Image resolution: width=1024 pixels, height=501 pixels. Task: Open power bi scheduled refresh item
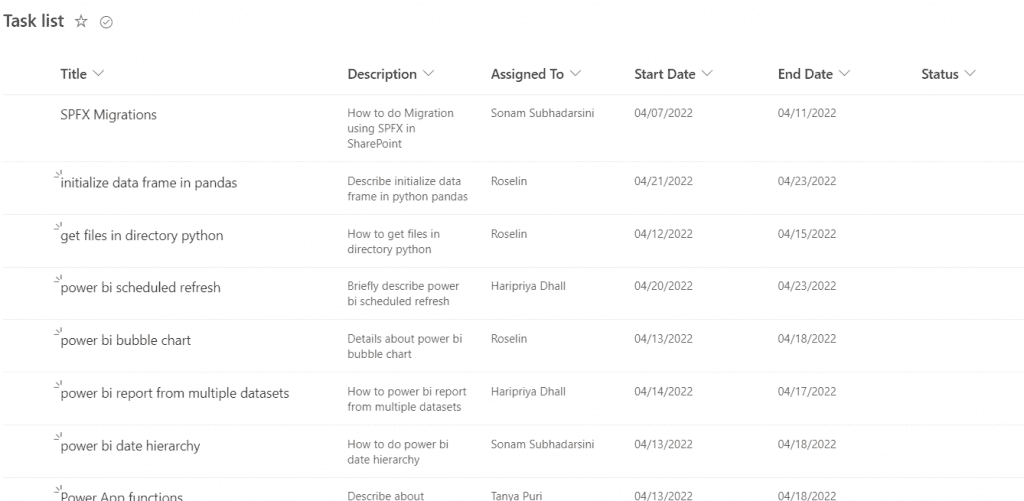pyautogui.click(x=140, y=287)
